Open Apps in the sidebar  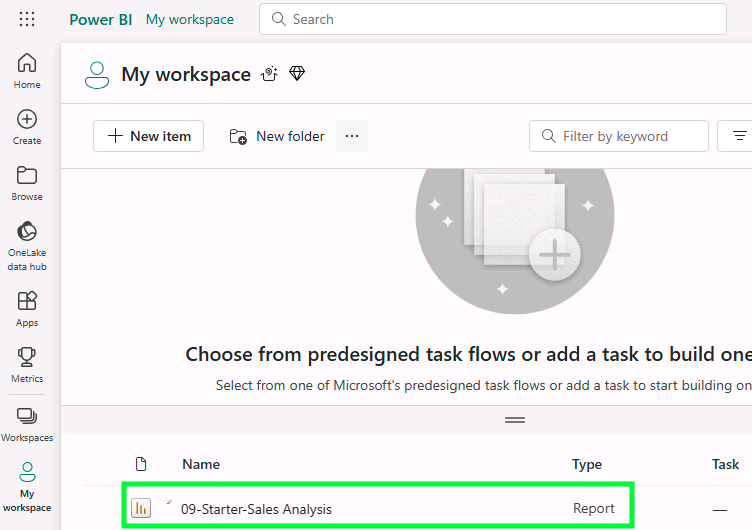pyautogui.click(x=27, y=309)
